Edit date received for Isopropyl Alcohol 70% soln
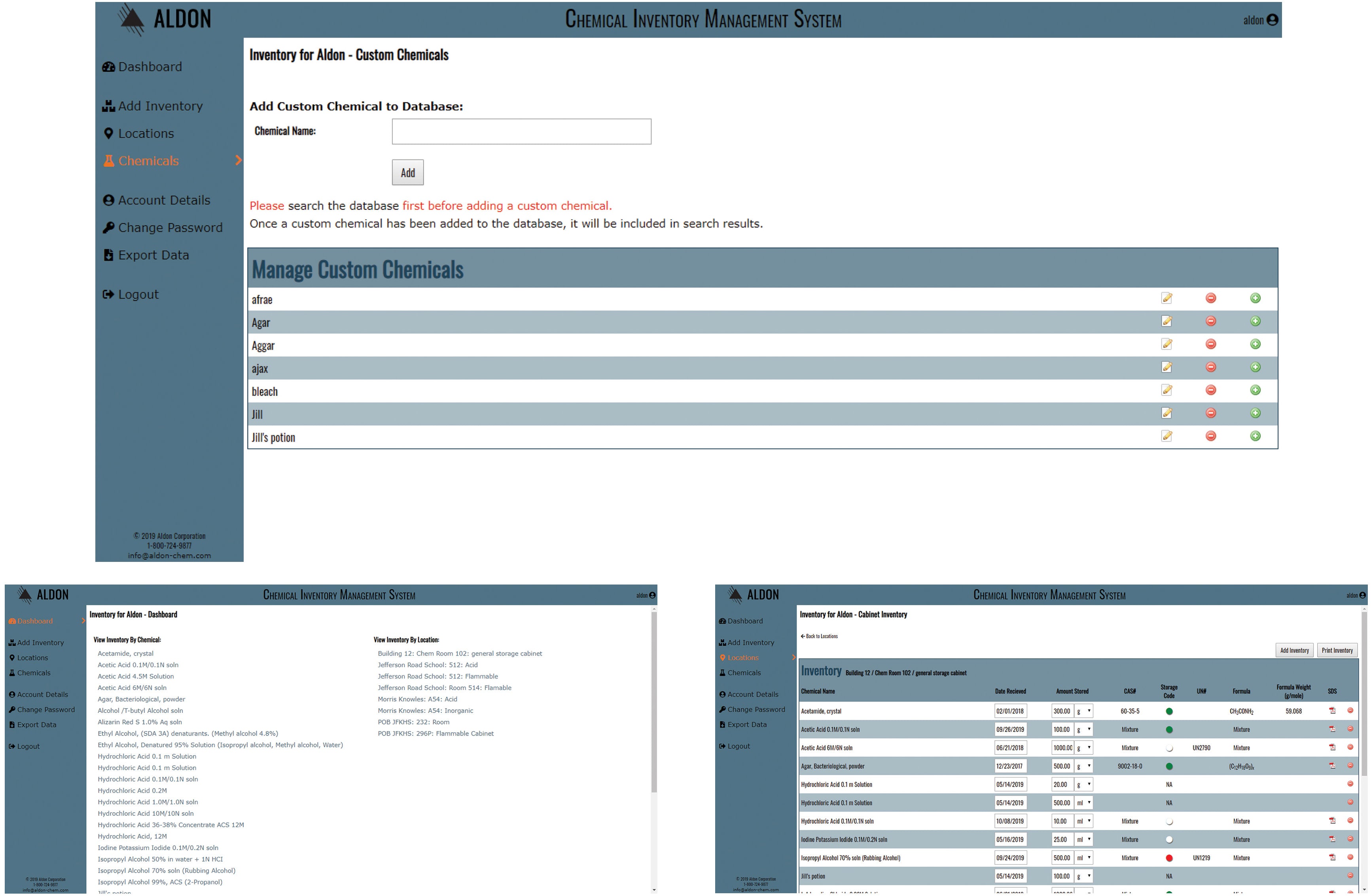 point(1010,858)
